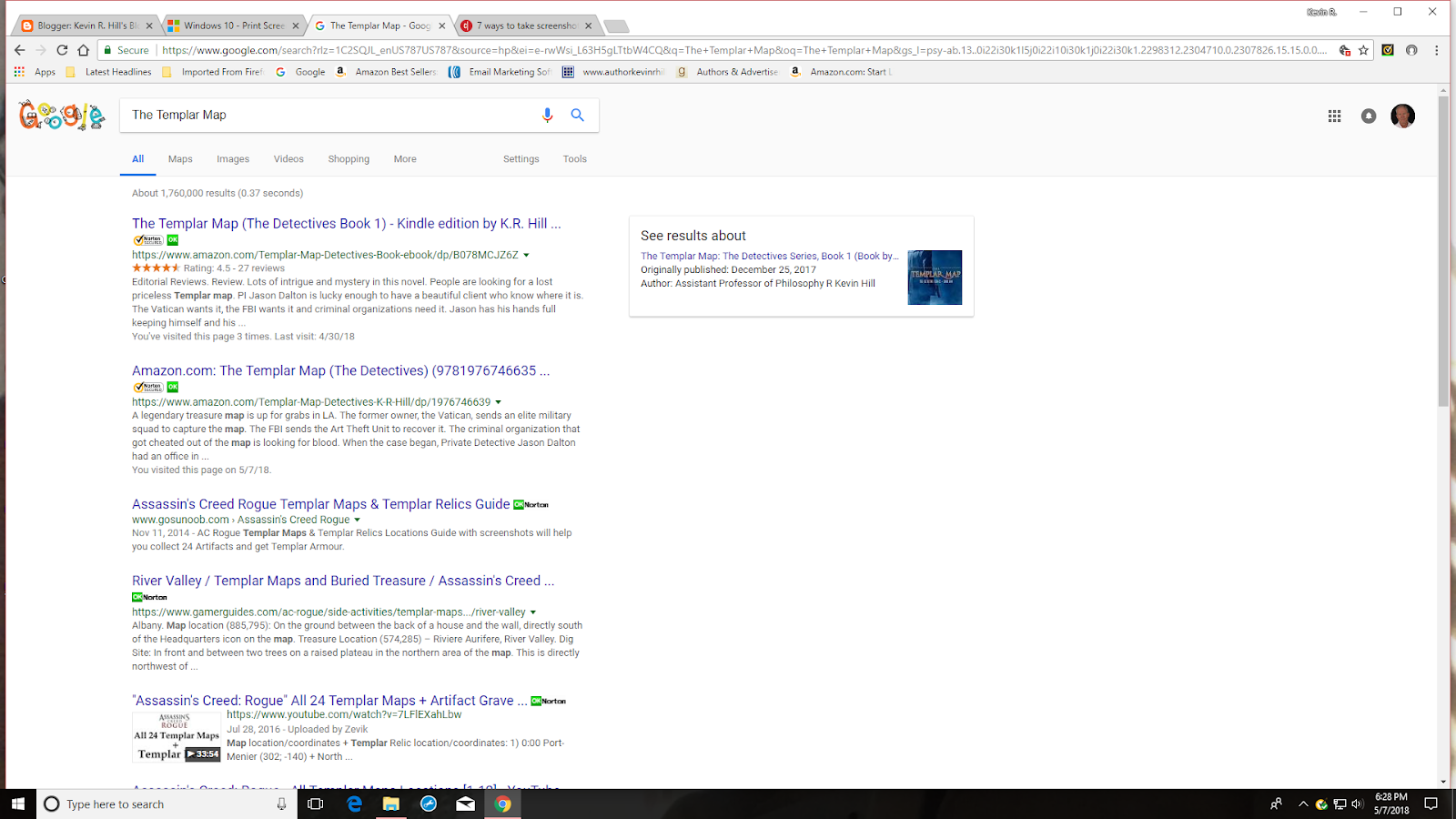Click the Chrome back arrow
This screenshot has width=1456, height=819.
(20, 50)
